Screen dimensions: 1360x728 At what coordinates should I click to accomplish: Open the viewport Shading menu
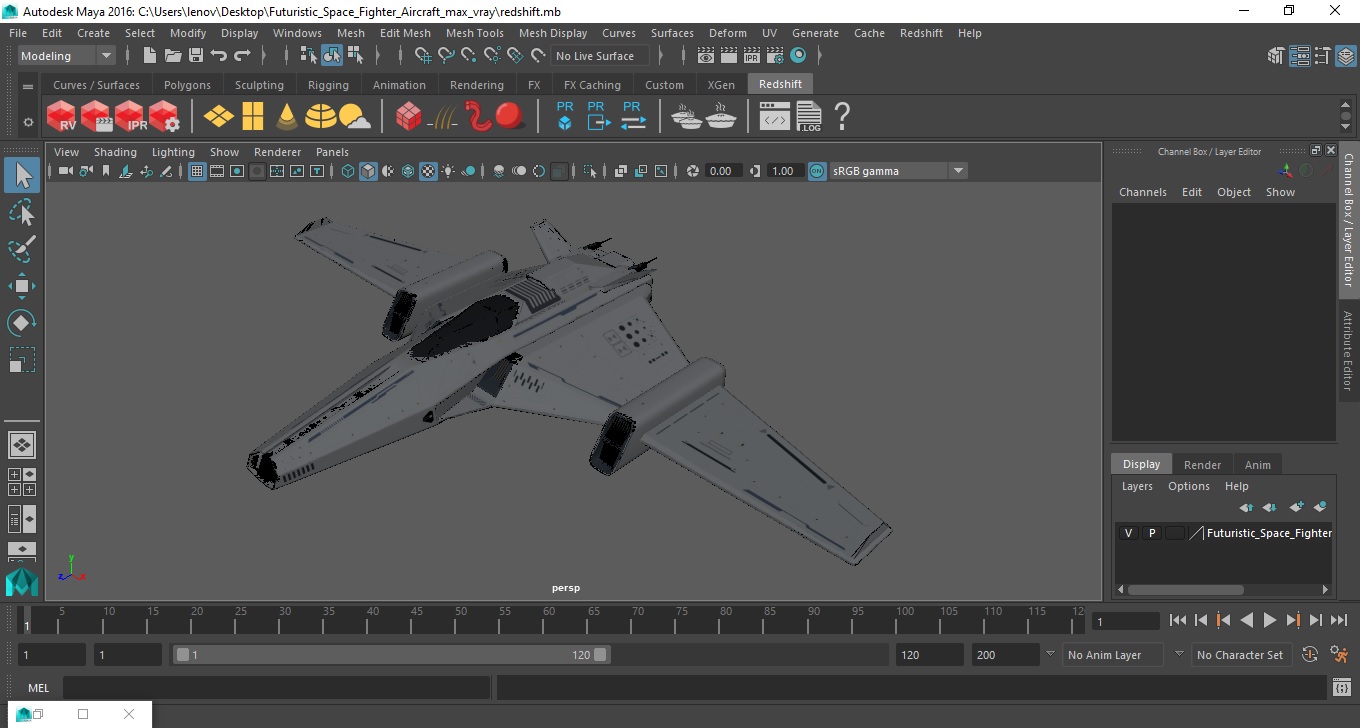(x=115, y=152)
